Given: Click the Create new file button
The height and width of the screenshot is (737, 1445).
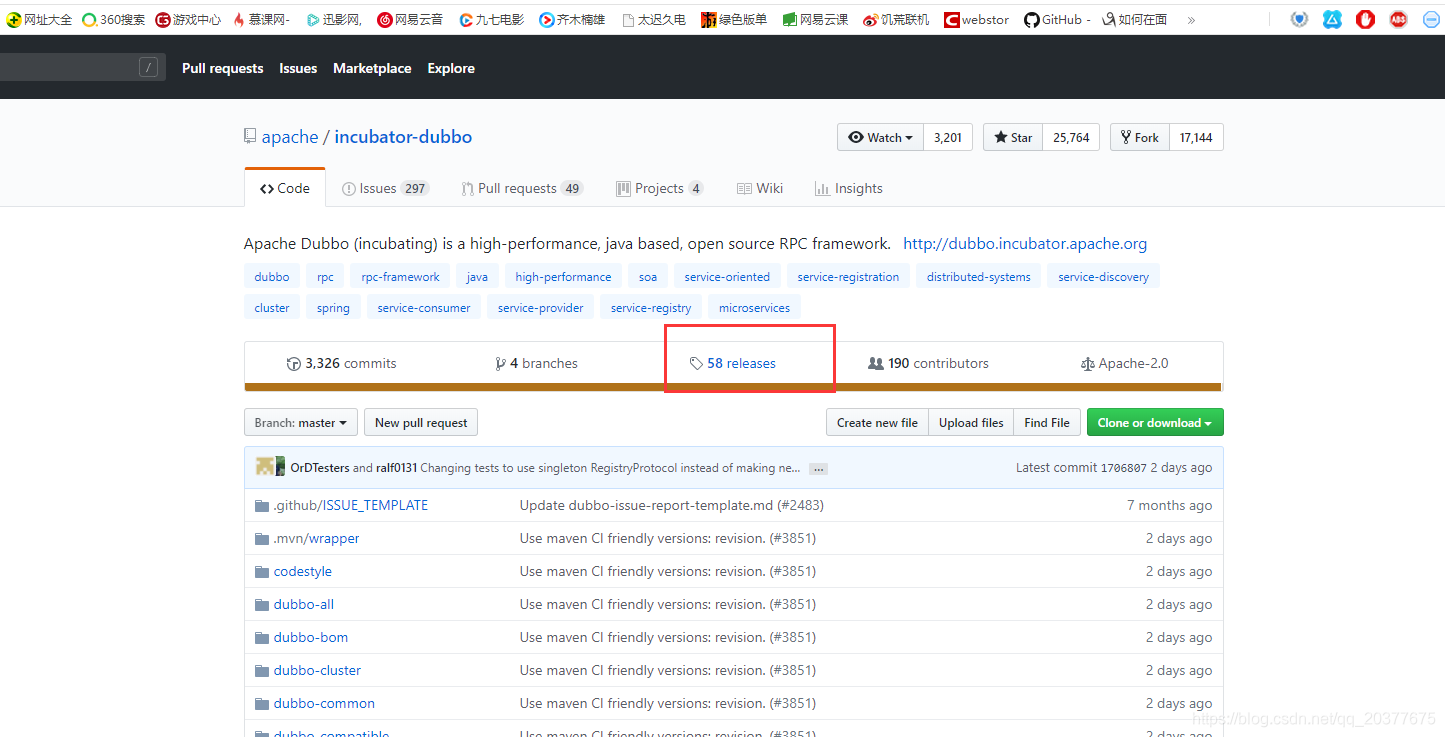Looking at the screenshot, I should pyautogui.click(x=877, y=422).
